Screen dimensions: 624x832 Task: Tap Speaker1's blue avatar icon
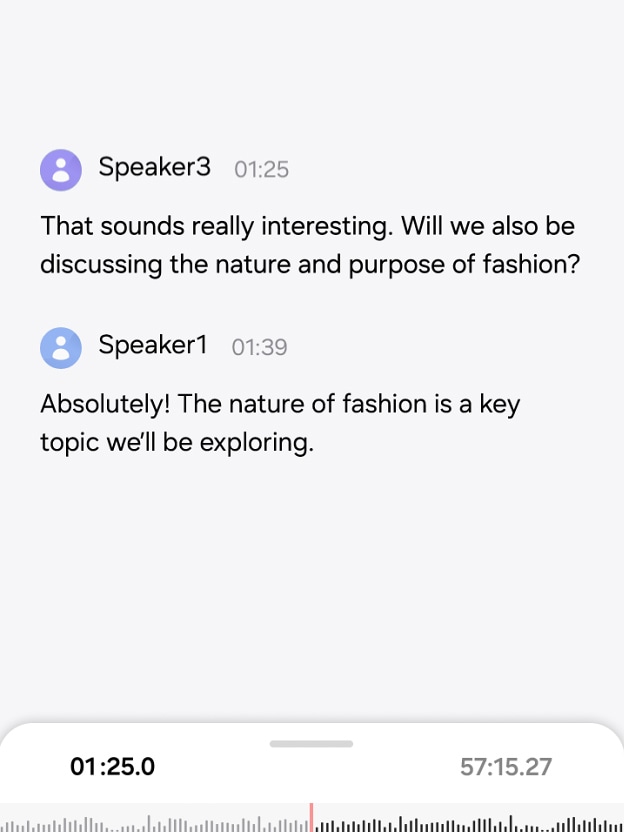pos(61,348)
